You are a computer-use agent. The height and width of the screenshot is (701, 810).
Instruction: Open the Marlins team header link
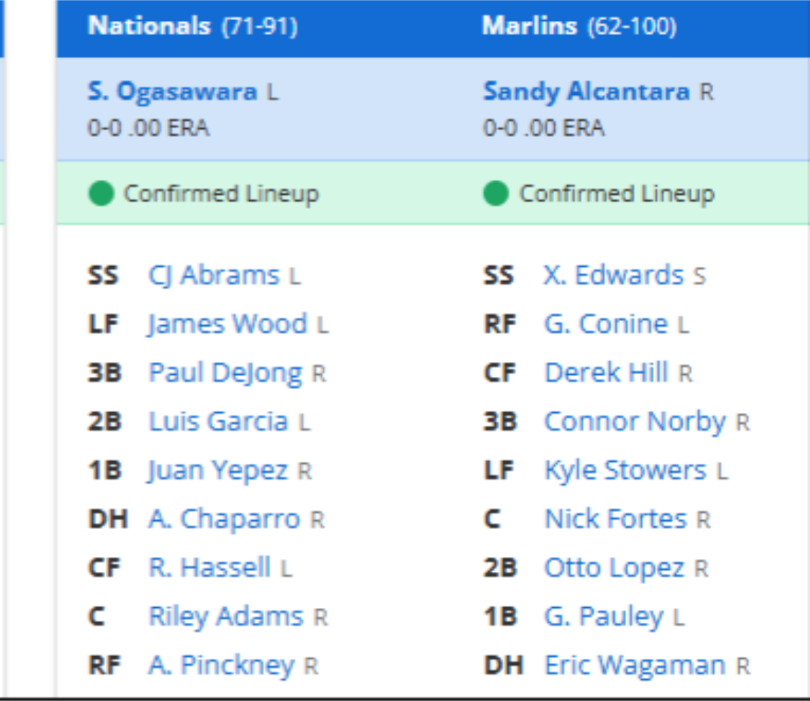529,26
